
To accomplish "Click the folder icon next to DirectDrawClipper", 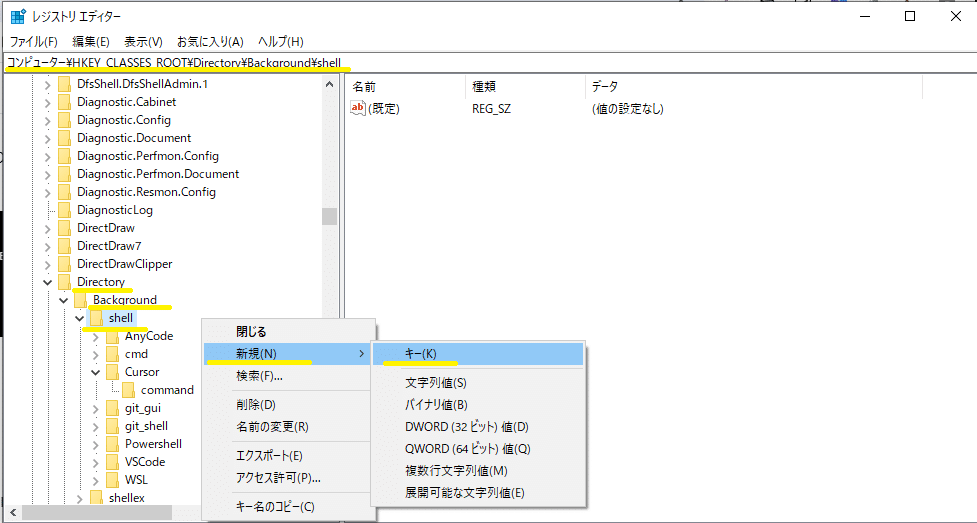I will pyautogui.click(x=64, y=264).
